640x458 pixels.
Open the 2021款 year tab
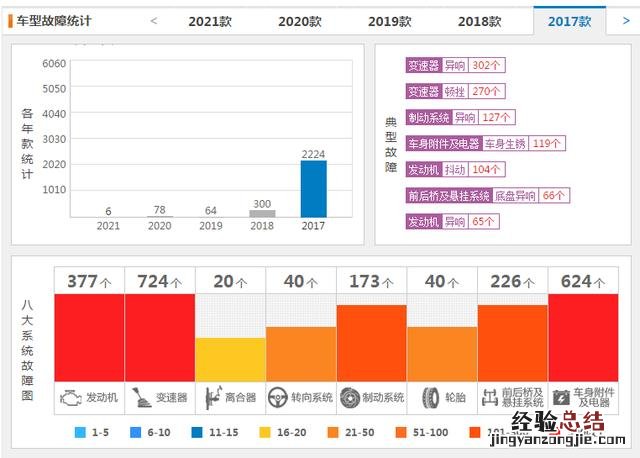(210, 21)
